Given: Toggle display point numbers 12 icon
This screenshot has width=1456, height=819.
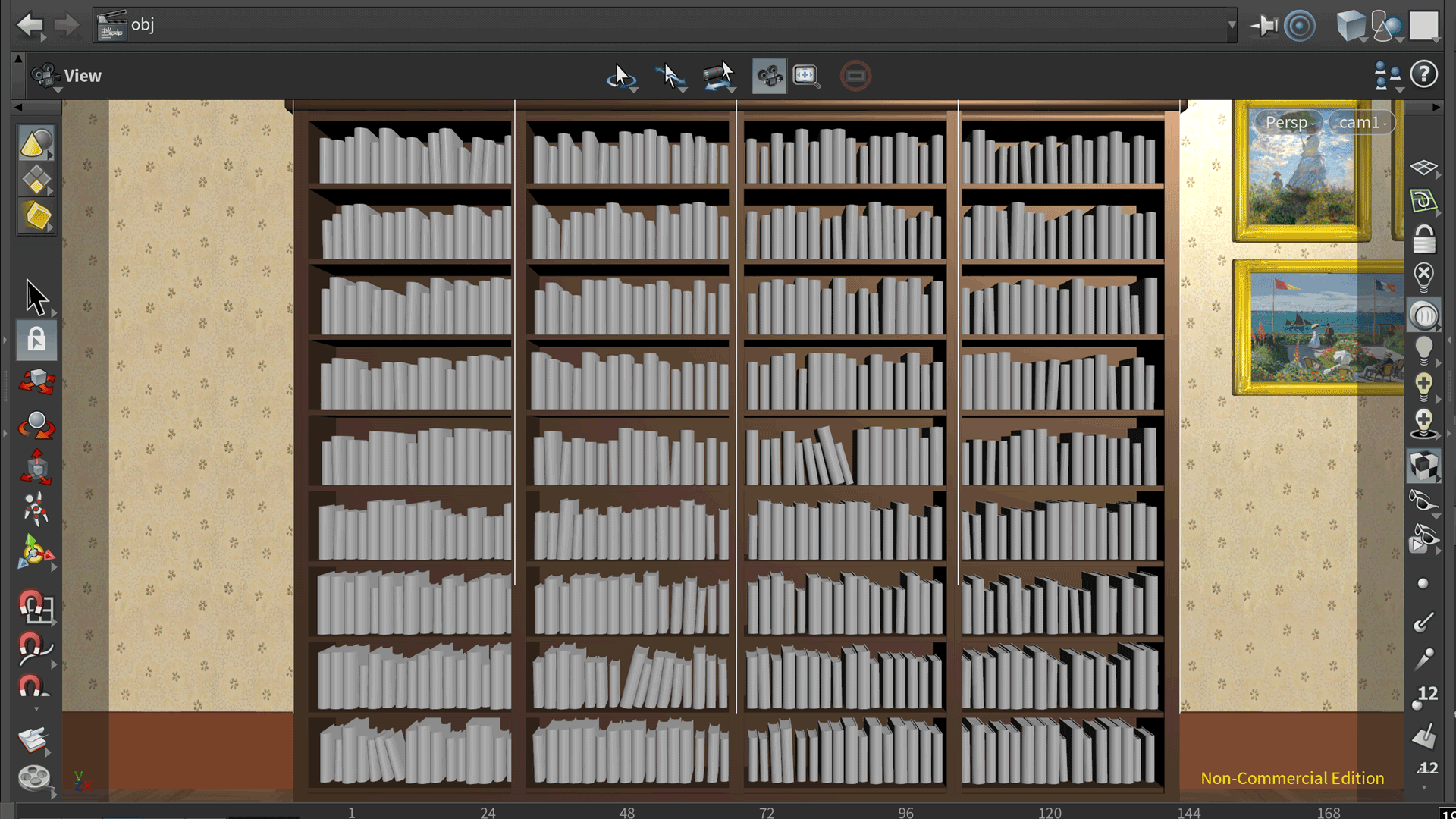Looking at the screenshot, I should 1425,696.
